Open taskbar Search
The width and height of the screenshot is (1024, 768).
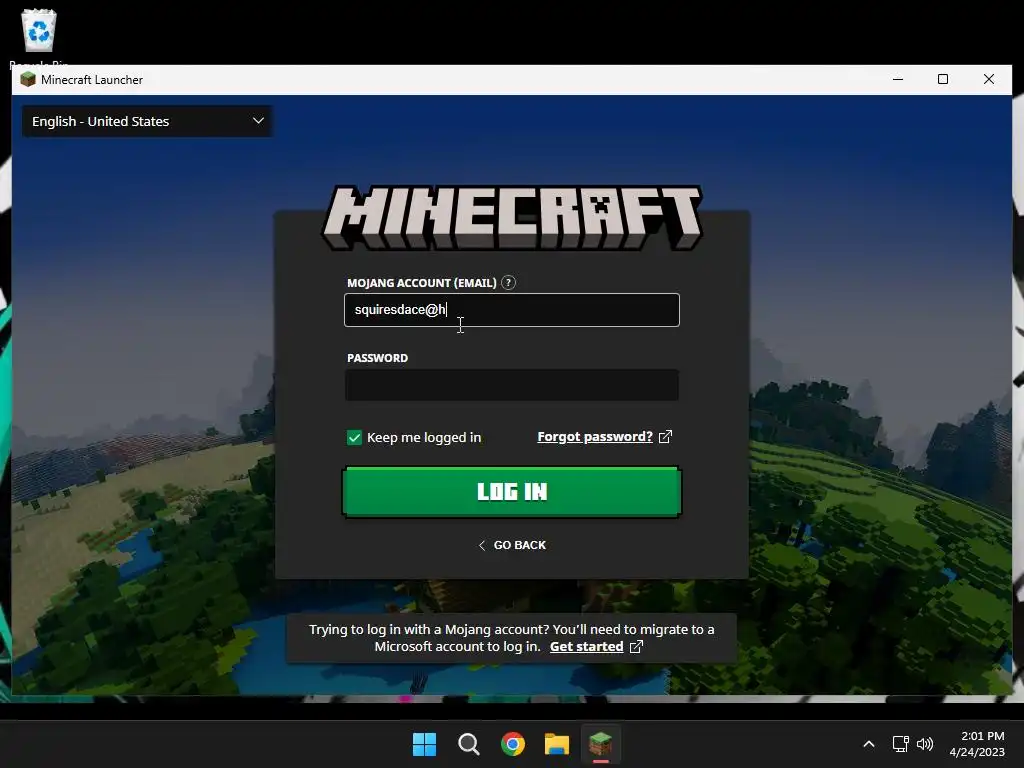(x=469, y=744)
